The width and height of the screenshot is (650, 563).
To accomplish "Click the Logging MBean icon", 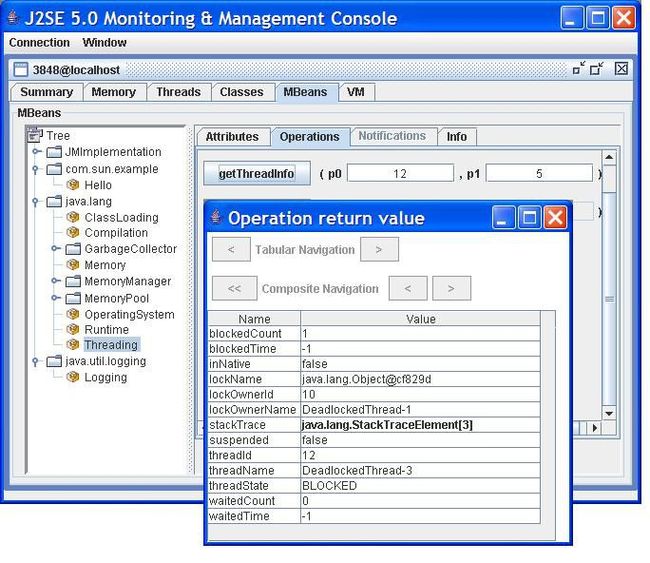I will click(73, 377).
